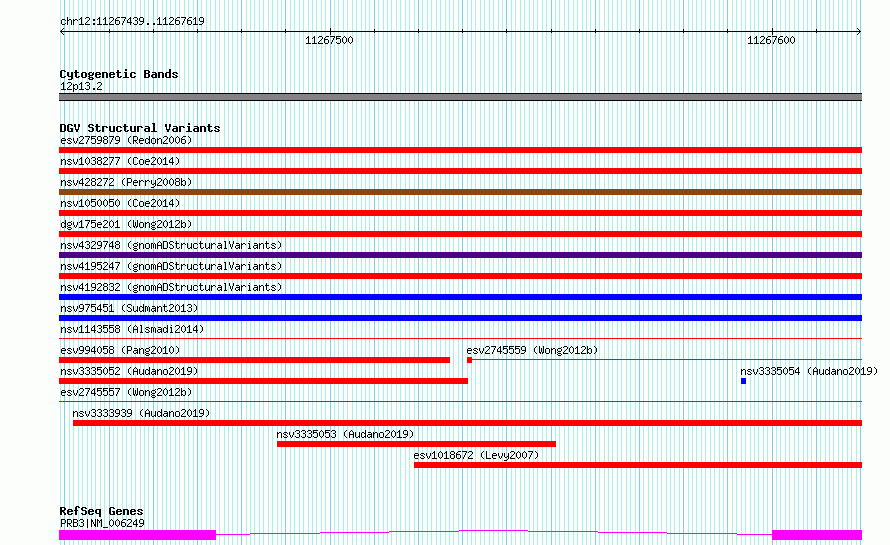This screenshot has width=890, height=545.
Task: Click nsv4195247 (gnomADStructuralVariants) label
Action: coord(171,266)
